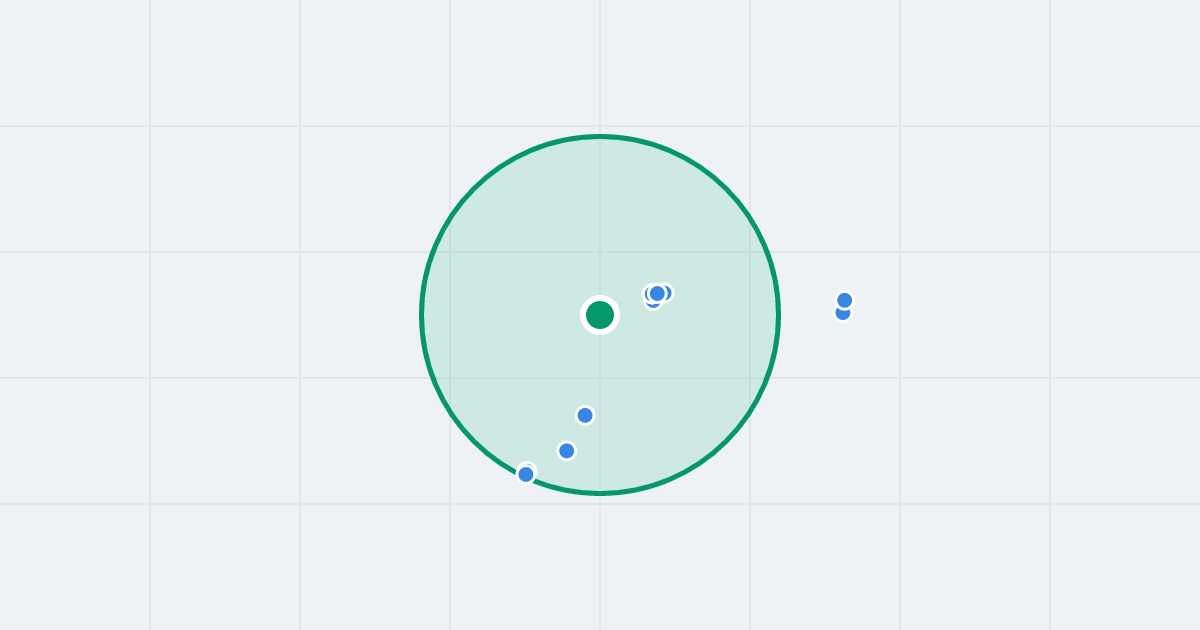Select the frontmost blue marker beside the green center
Viewport: 1200px width, 630px height.
coord(657,293)
